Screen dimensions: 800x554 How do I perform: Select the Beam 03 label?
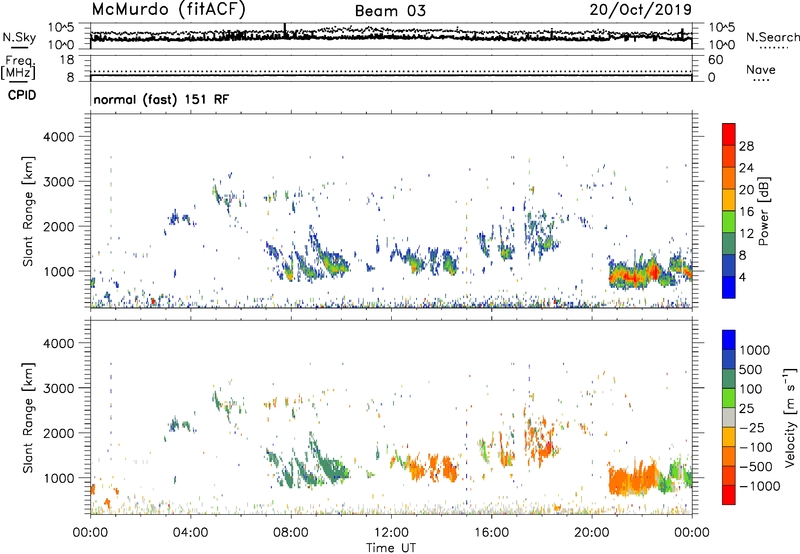click(x=390, y=11)
